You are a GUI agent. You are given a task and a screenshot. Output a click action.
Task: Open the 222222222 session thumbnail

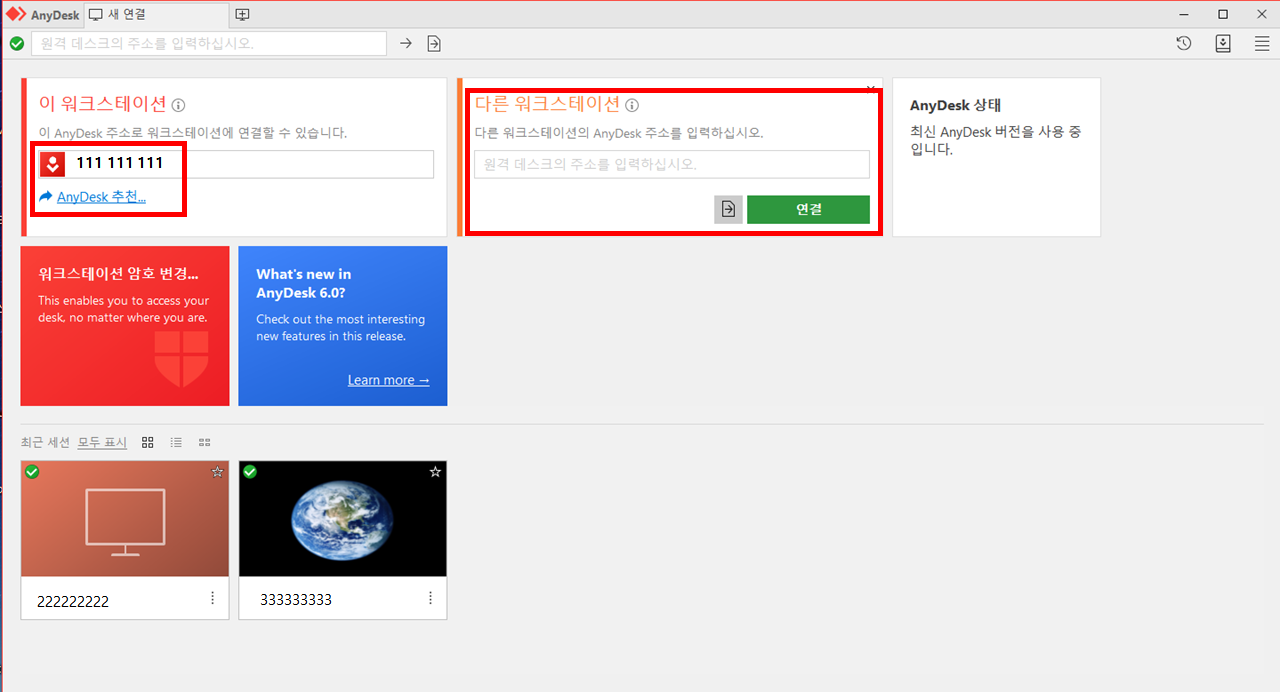point(125,519)
